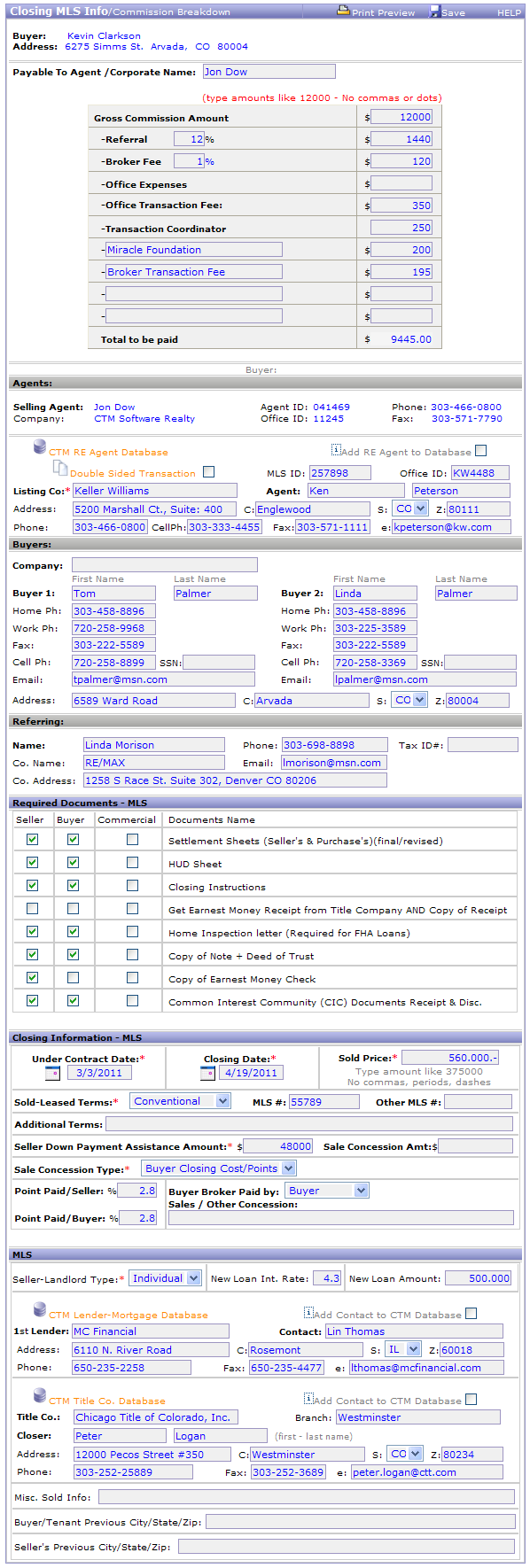Viewport: 530px width, 1568px height.
Task: Click CTM Title Co. Database link
Action: coord(107,1401)
